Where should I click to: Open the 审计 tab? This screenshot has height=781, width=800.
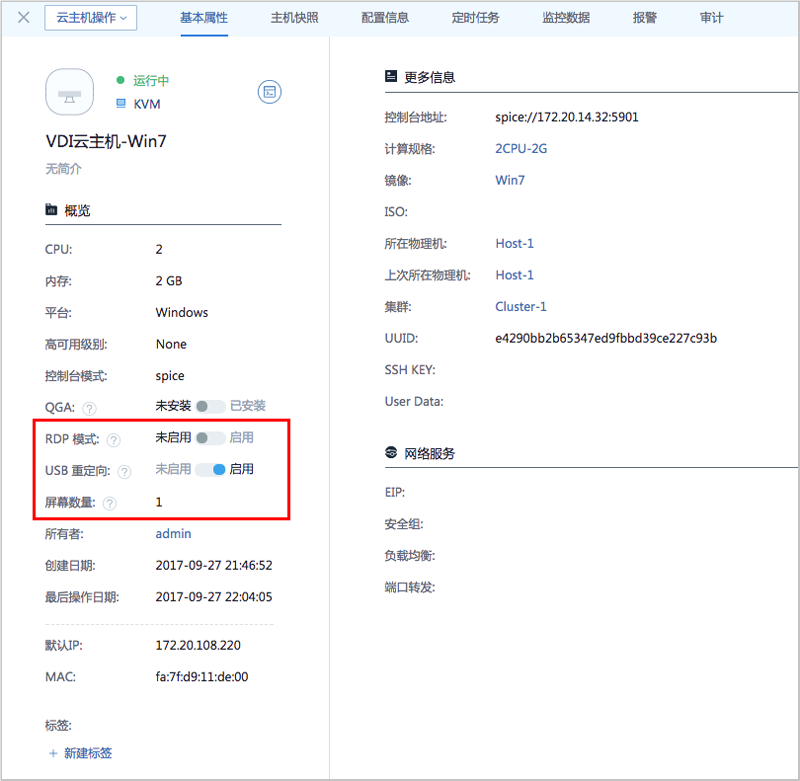click(x=711, y=18)
